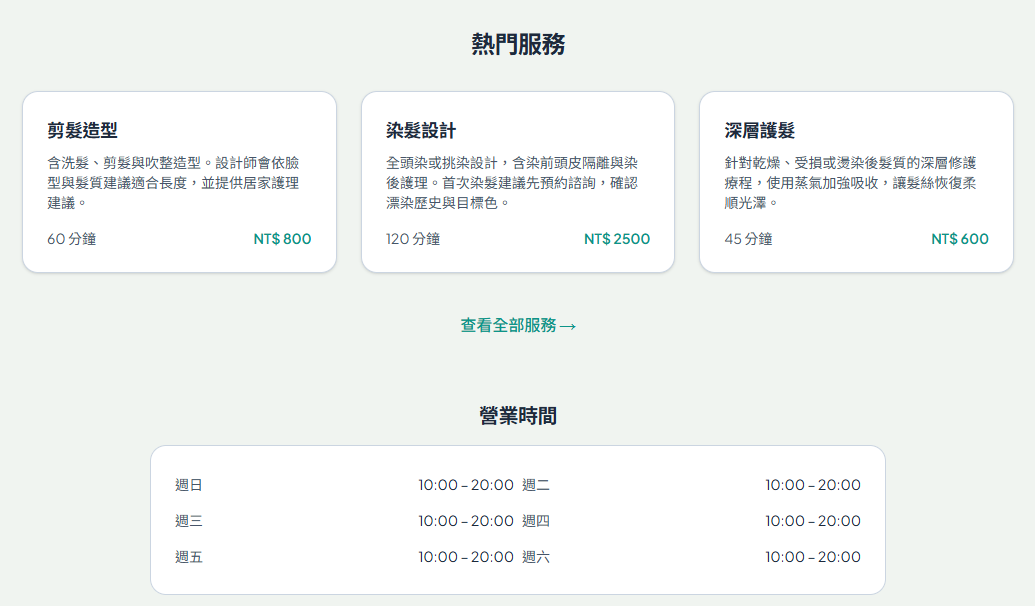Click the 深層護髮 card description text

coord(851,183)
